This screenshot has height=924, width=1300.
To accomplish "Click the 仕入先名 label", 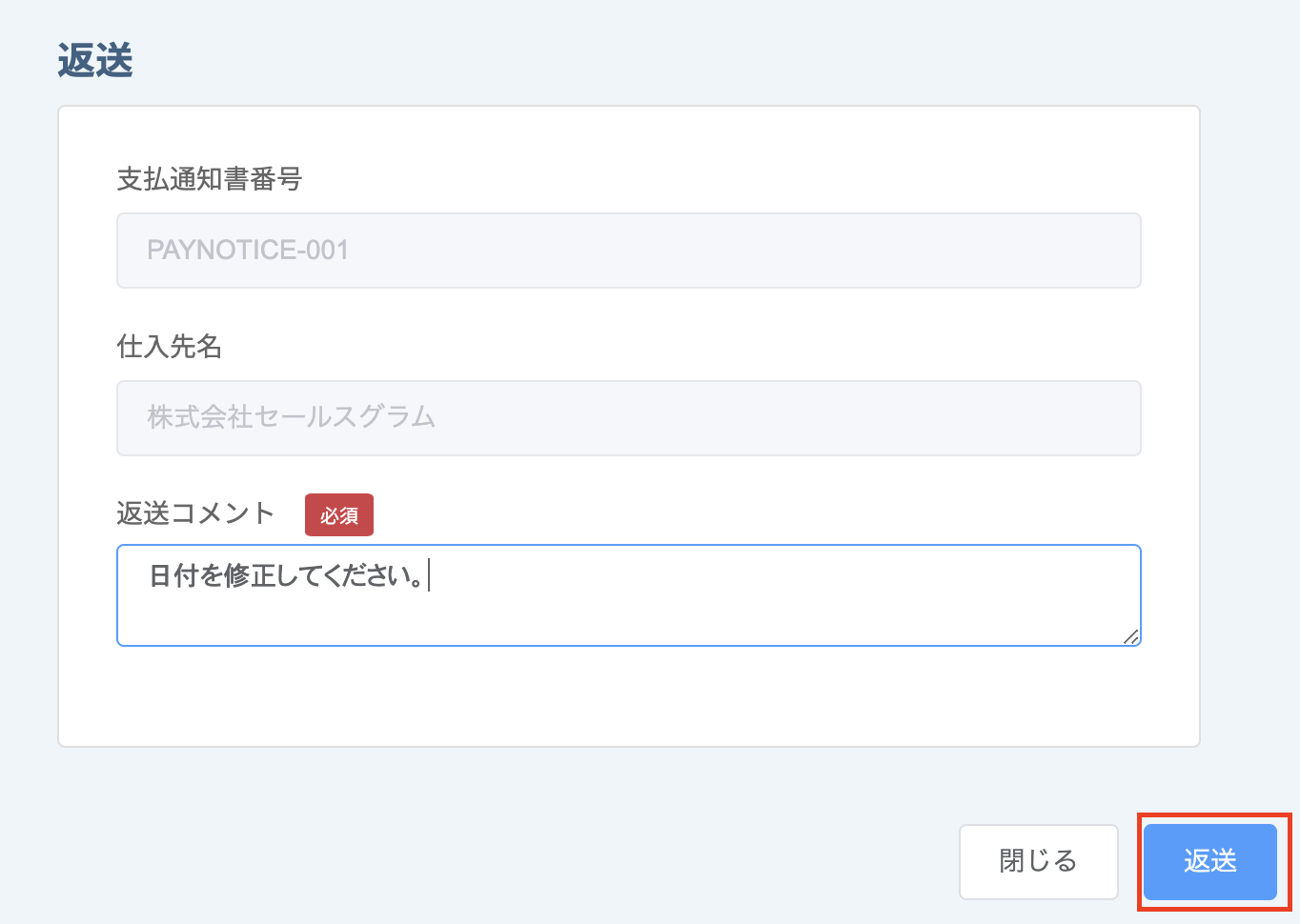I will click(169, 346).
